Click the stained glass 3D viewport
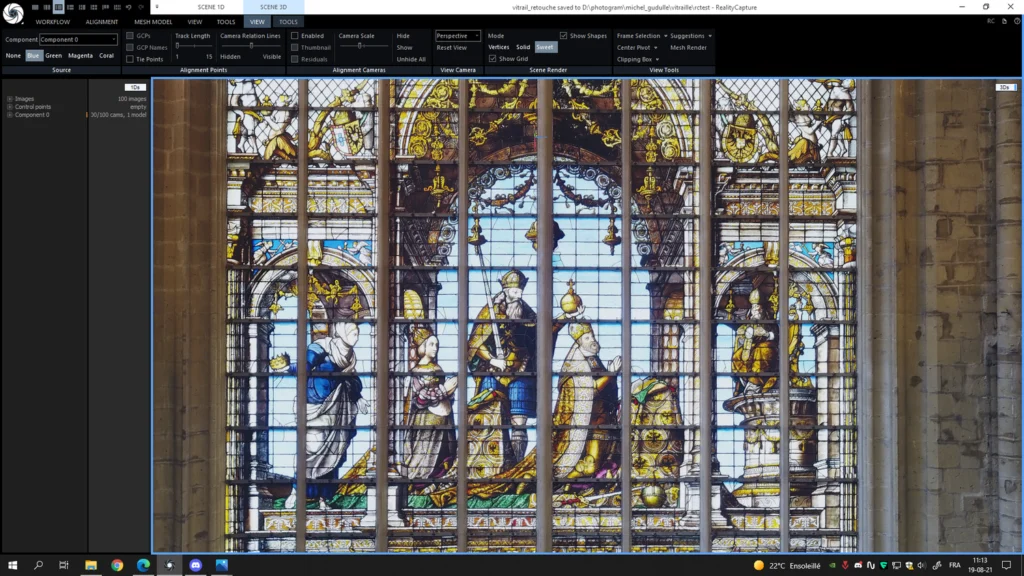Image resolution: width=1024 pixels, height=576 pixels. (x=586, y=315)
